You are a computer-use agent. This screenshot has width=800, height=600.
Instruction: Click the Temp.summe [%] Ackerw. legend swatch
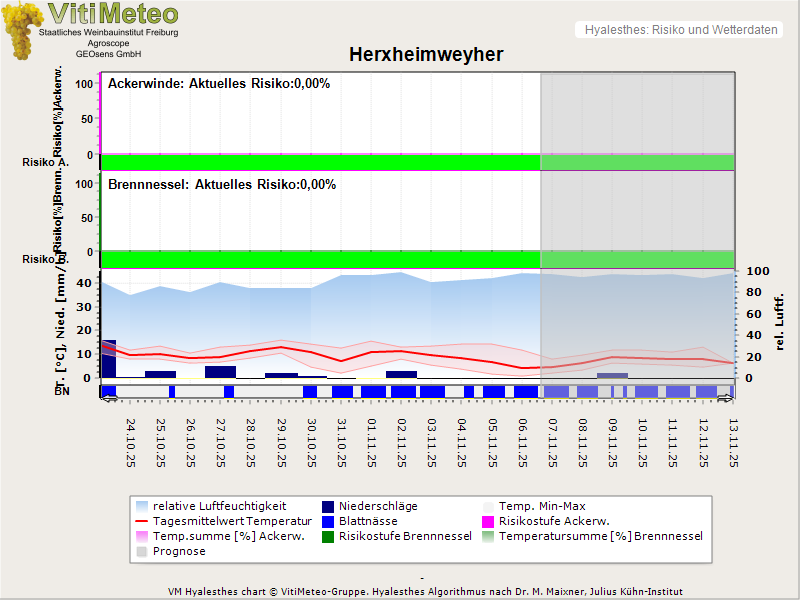[141, 536]
